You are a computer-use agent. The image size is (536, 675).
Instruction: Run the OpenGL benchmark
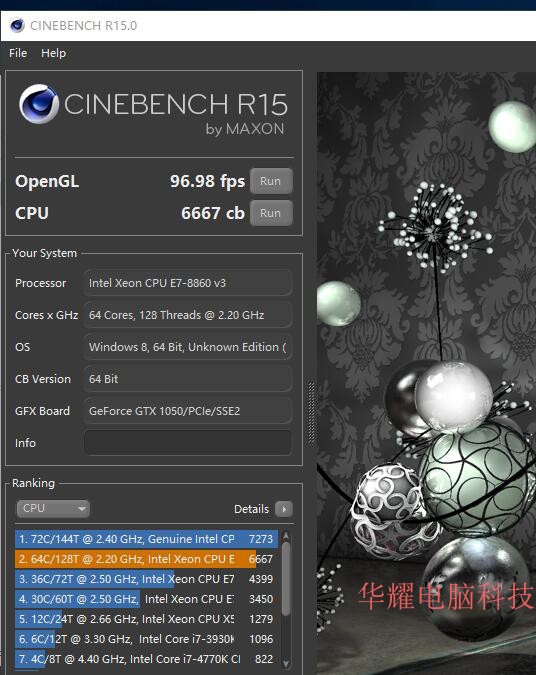(271, 181)
